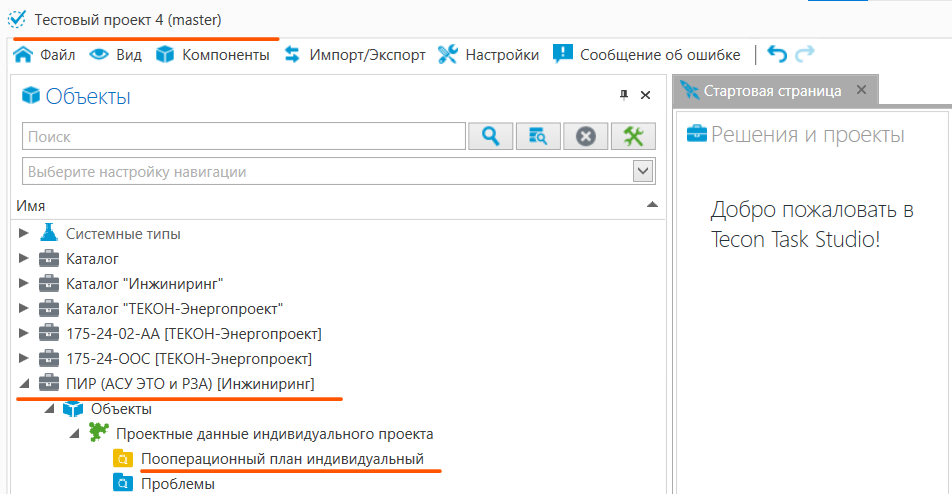Viewport: 952px width, 494px height.
Task: Expand the Системные типы node
Action: pyautogui.click(x=24, y=234)
